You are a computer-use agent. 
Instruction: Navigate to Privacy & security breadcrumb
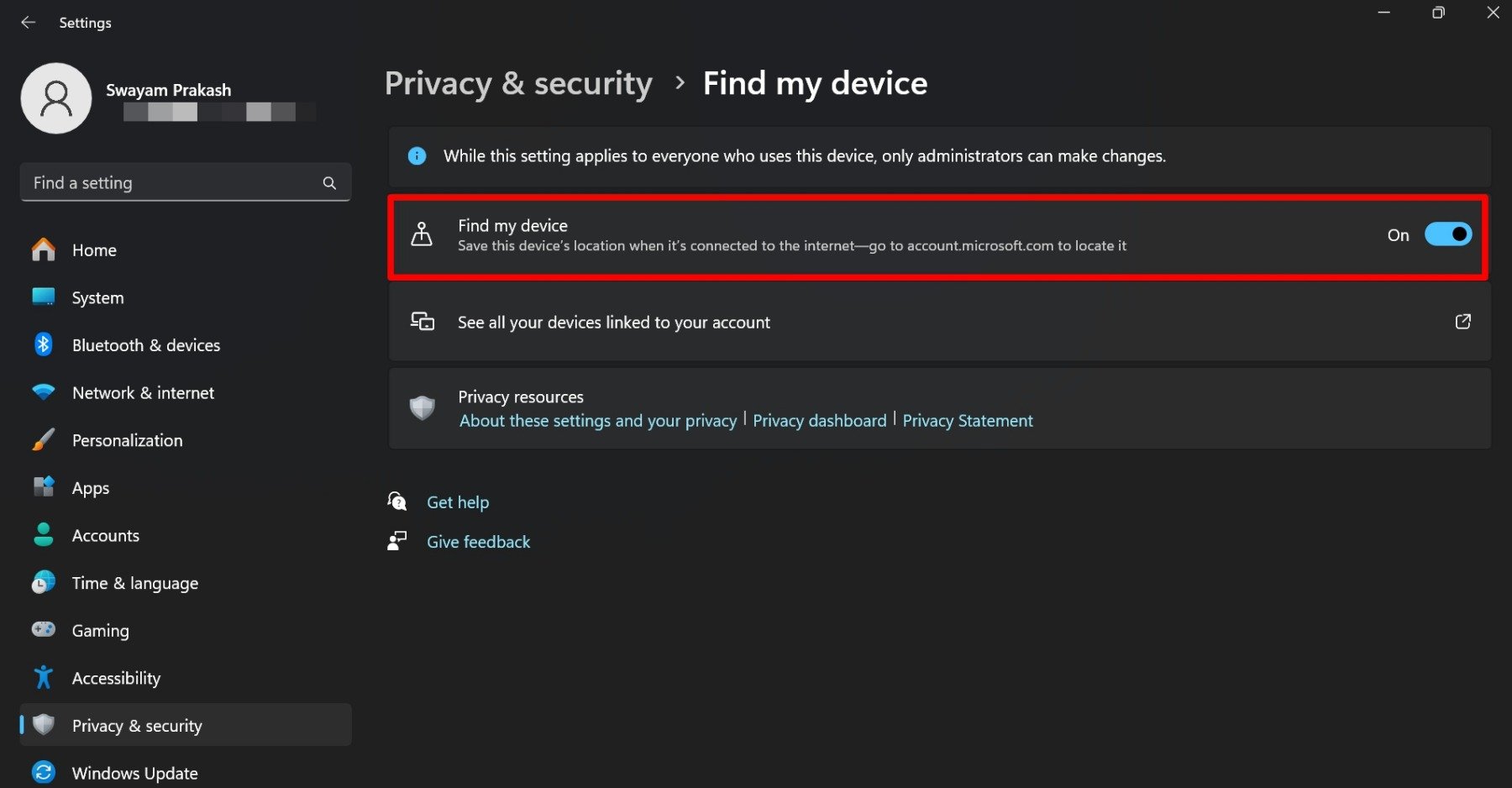tap(518, 82)
